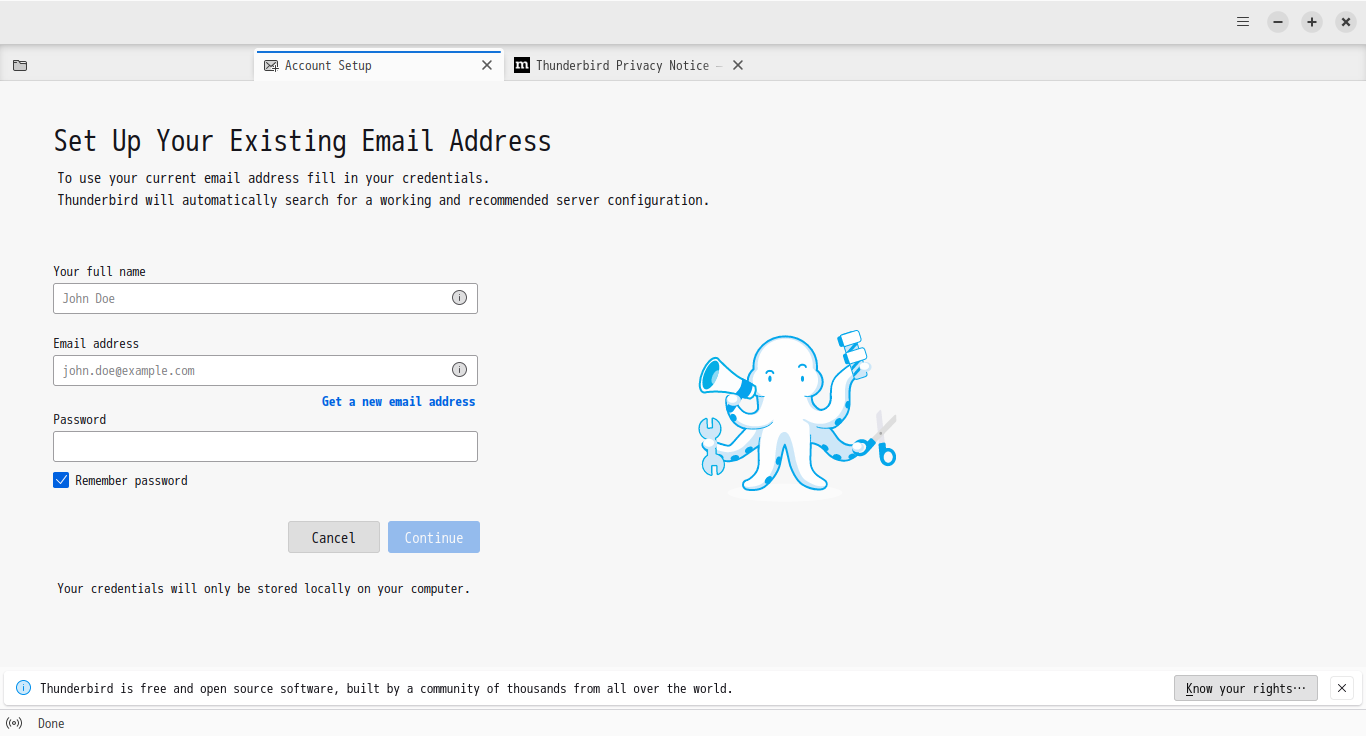Click the info icon in notification bar
The width and height of the screenshot is (1366, 736).
[x=24, y=688]
